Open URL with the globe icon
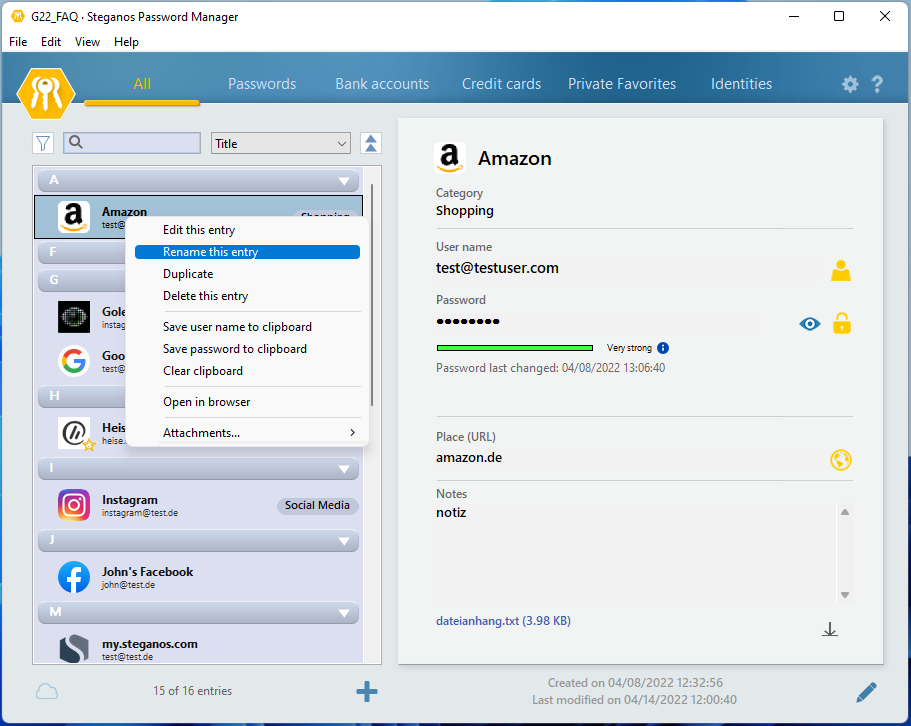The height and width of the screenshot is (726, 911). [x=841, y=460]
